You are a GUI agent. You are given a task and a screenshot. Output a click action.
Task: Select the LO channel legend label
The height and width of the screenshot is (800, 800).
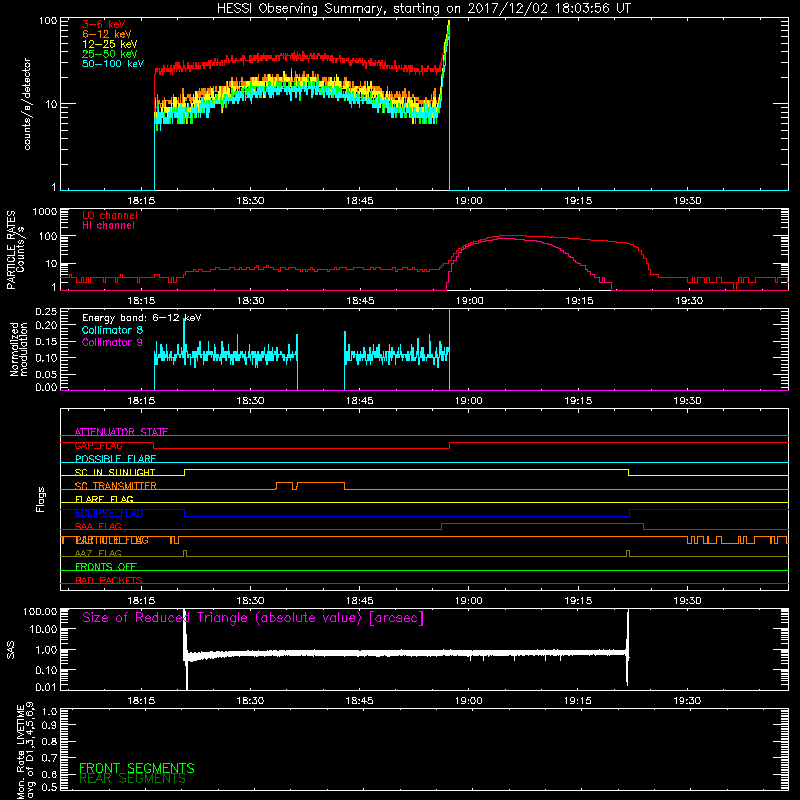[x=110, y=215]
